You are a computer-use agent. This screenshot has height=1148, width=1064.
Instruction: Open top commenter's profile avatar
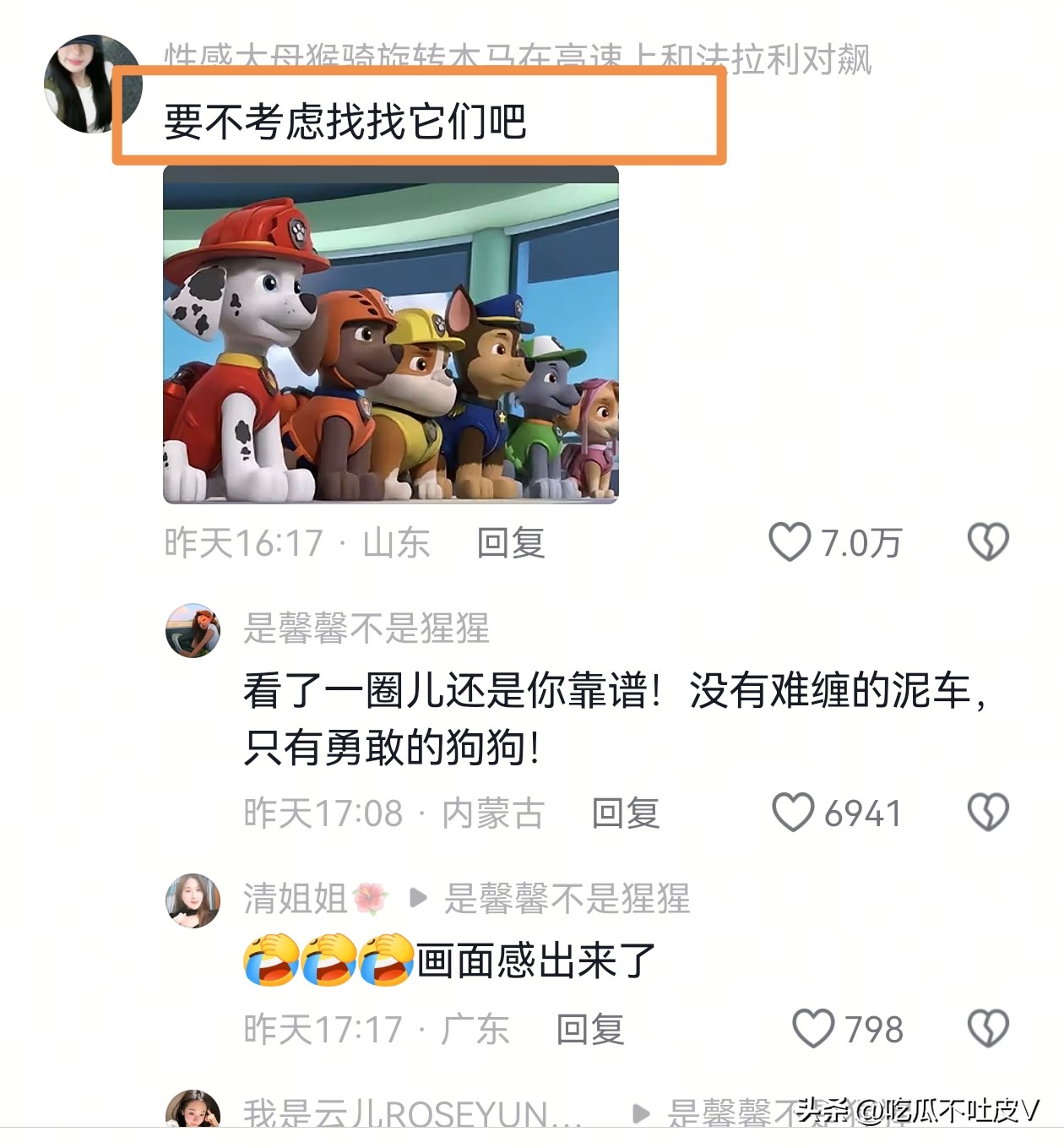[x=91, y=84]
